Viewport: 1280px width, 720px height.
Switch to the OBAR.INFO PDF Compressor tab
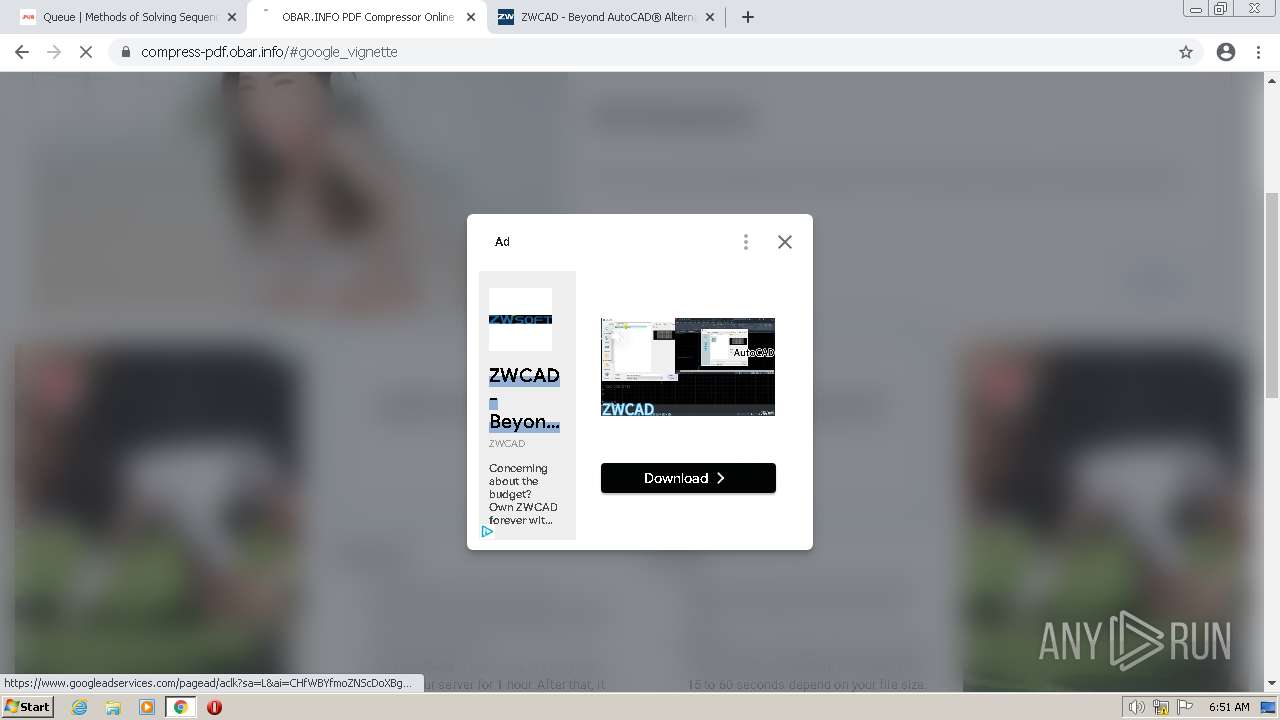coord(367,17)
